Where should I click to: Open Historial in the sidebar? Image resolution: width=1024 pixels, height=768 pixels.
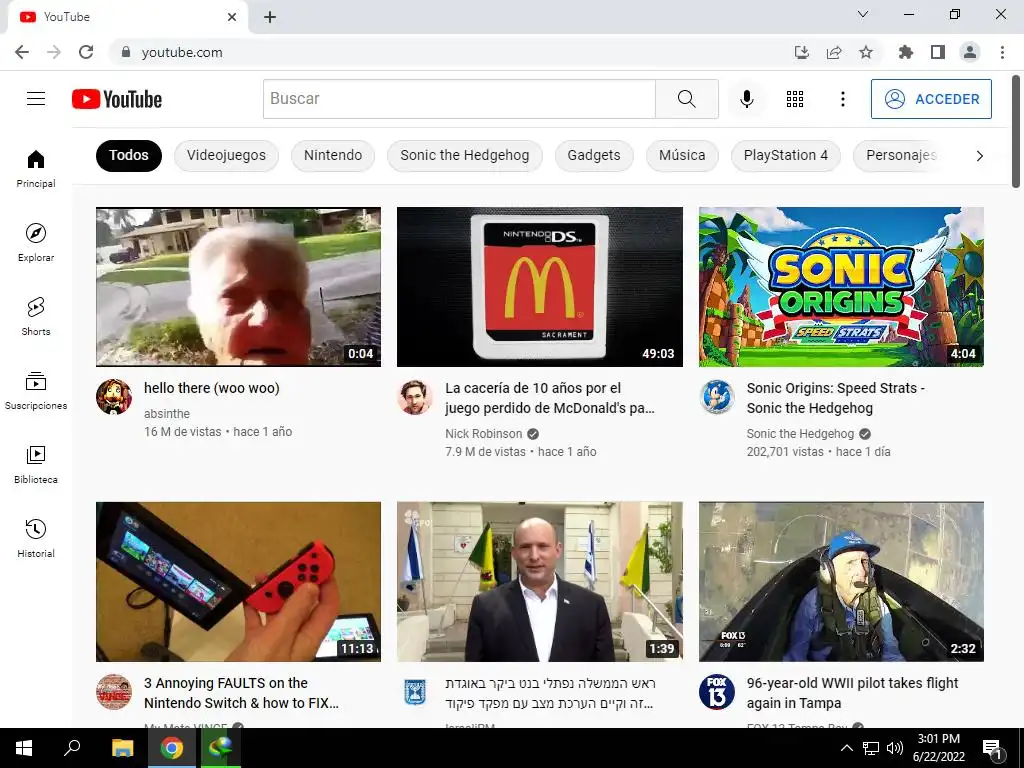[x=36, y=539]
